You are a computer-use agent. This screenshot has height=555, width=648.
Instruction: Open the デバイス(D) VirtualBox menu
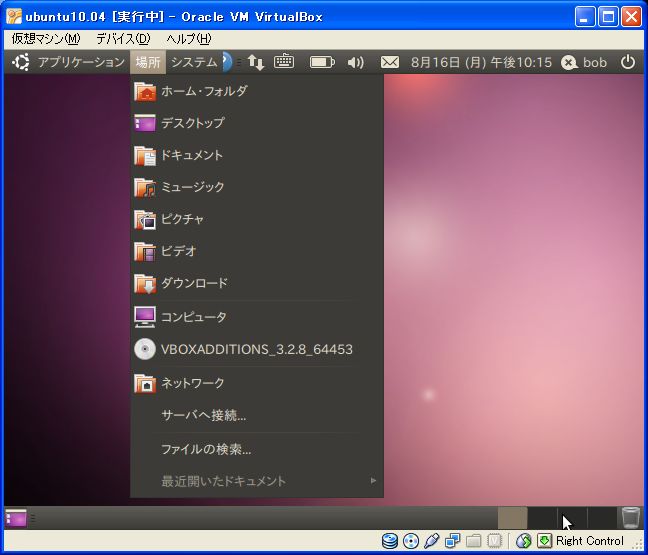(x=123, y=39)
